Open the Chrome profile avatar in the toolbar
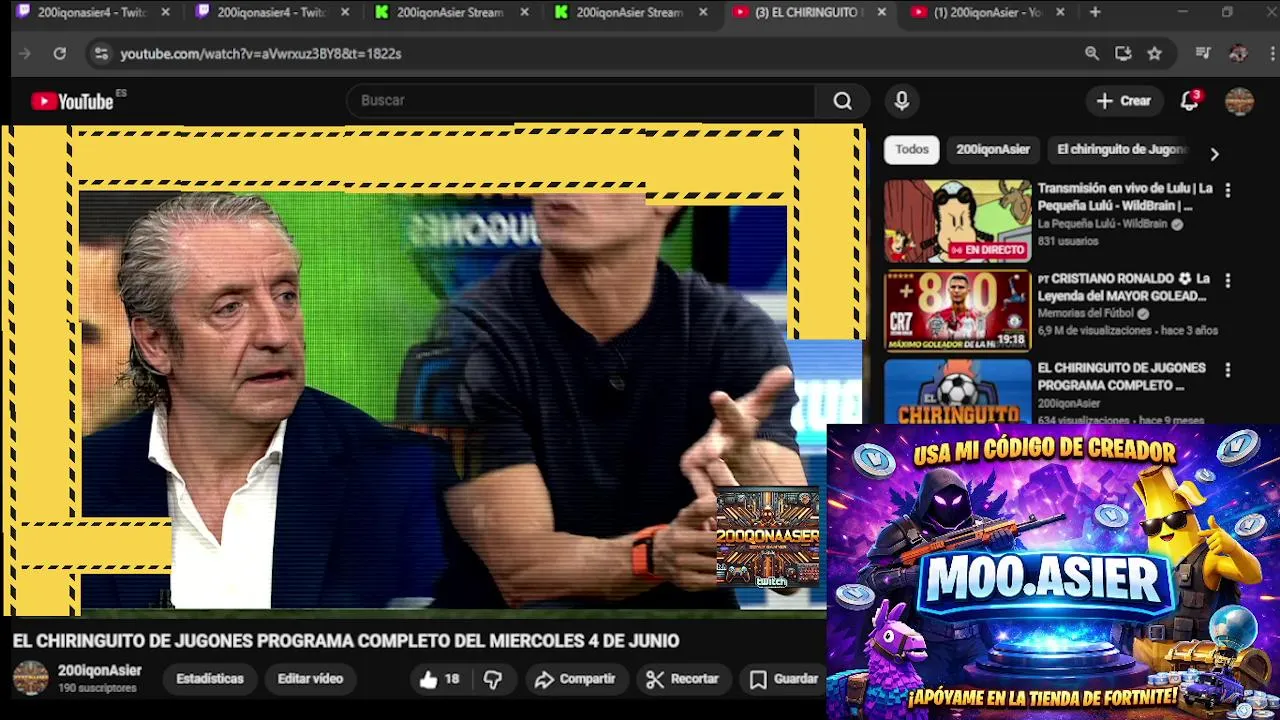Image resolution: width=1280 pixels, height=720 pixels. 1238,53
